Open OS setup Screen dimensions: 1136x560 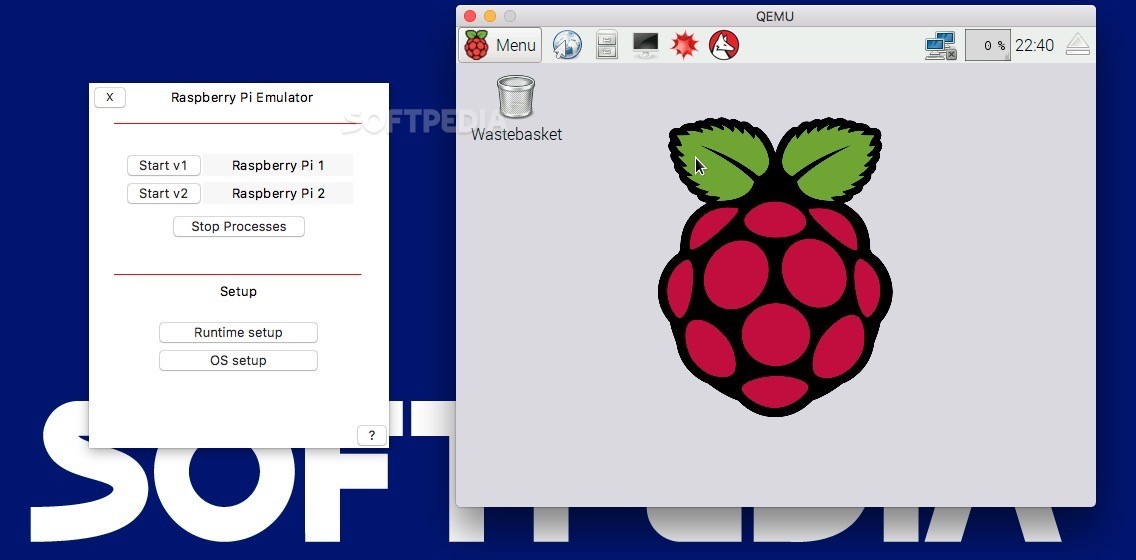238,360
